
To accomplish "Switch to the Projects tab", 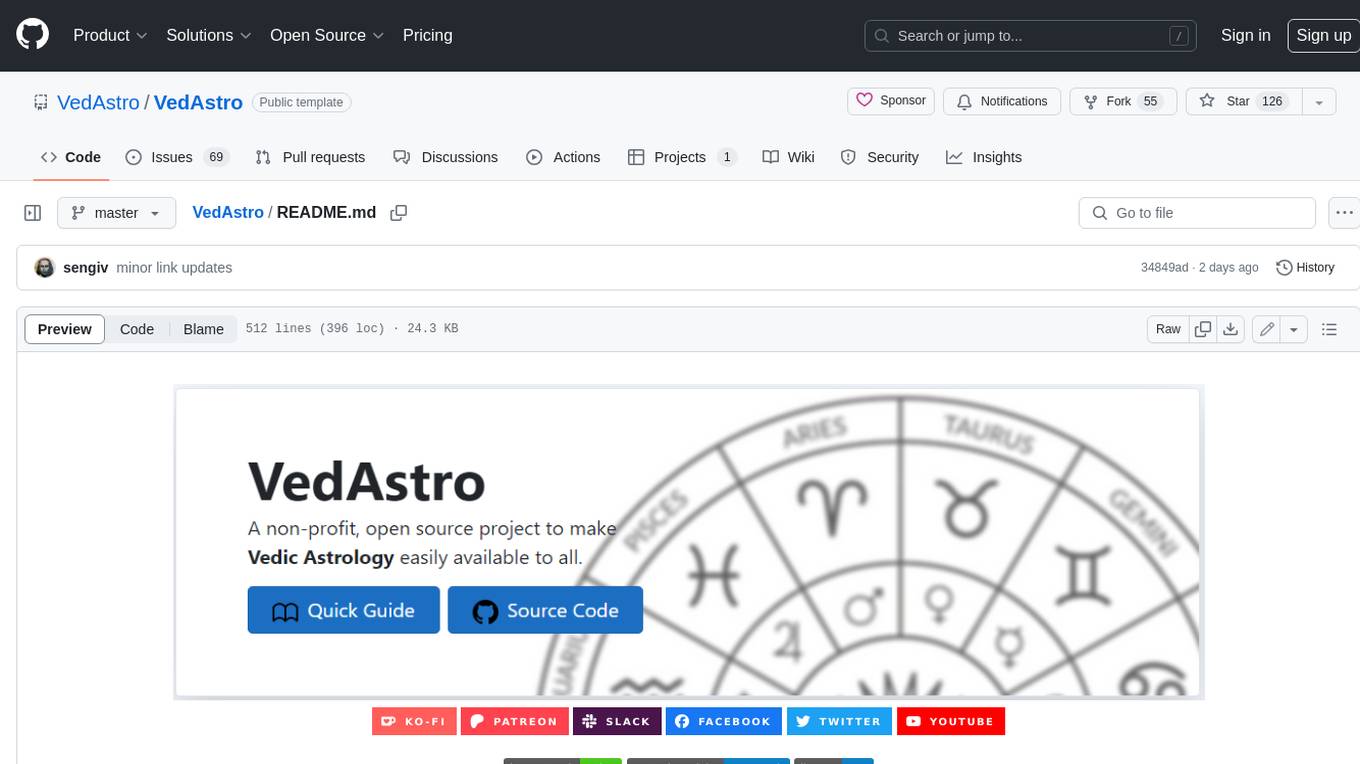I will 682,157.
